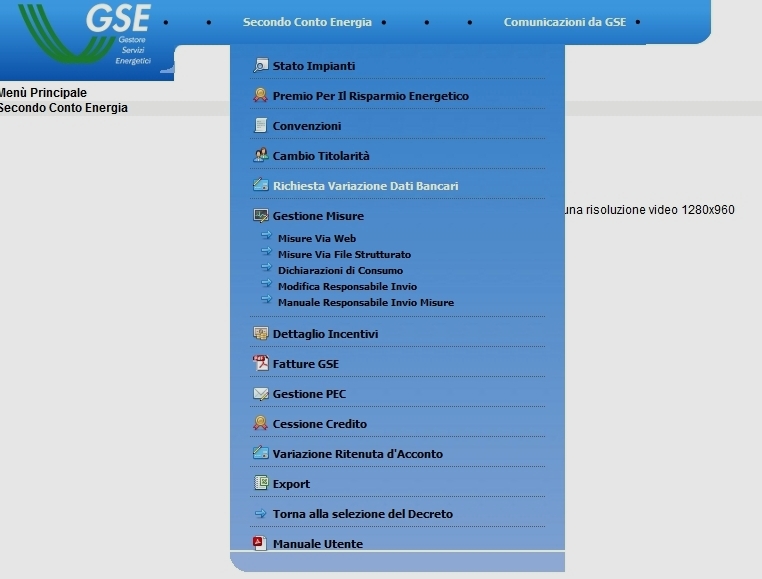Click the arrow icon next to Dichiarazioni di Consumo
The width and height of the screenshot is (762, 579).
(x=266, y=267)
